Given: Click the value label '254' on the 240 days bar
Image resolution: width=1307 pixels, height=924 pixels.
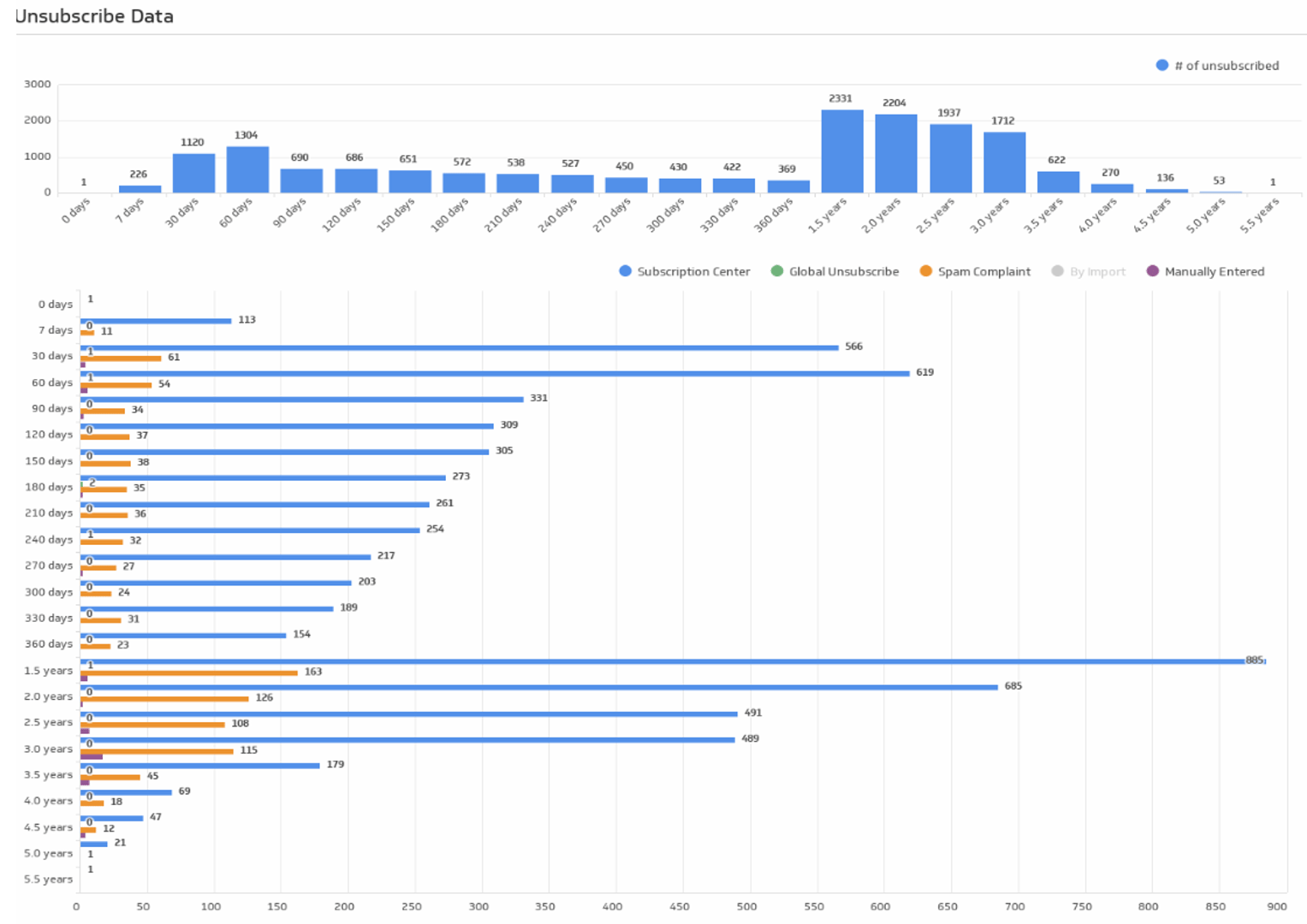Looking at the screenshot, I should pyautogui.click(x=435, y=529).
